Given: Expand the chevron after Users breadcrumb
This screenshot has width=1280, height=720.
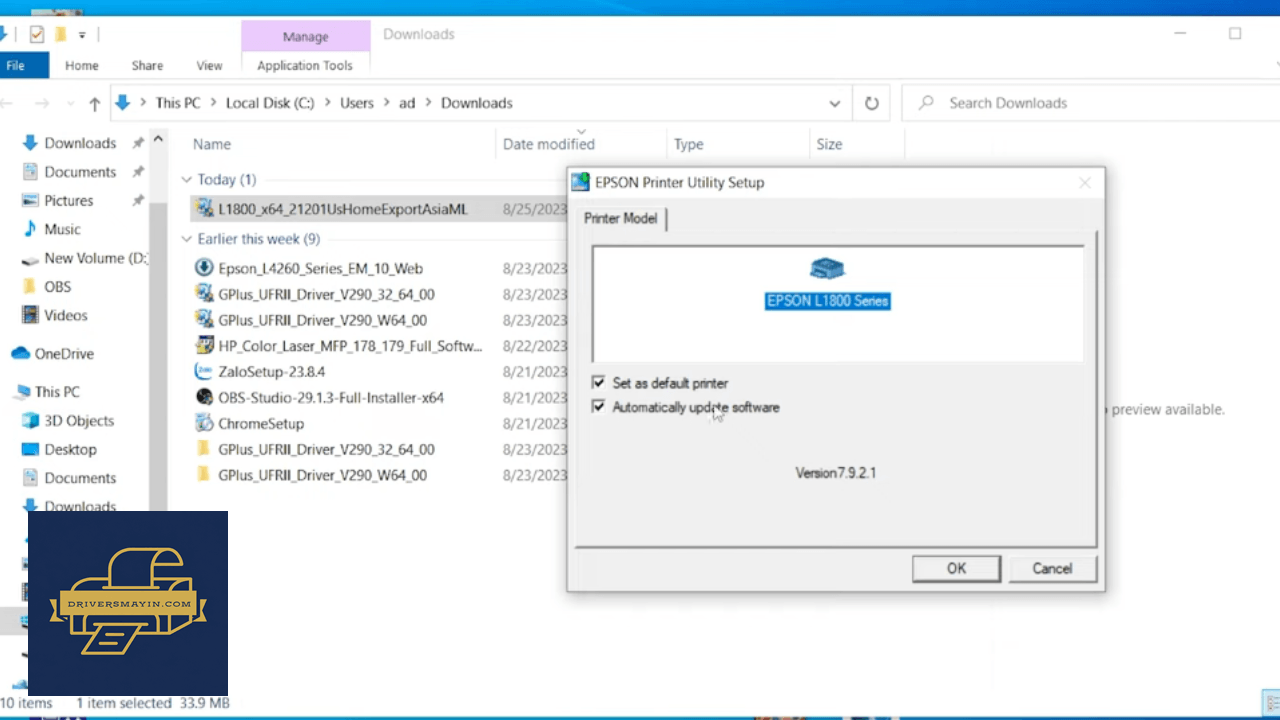Looking at the screenshot, I should coord(386,103).
